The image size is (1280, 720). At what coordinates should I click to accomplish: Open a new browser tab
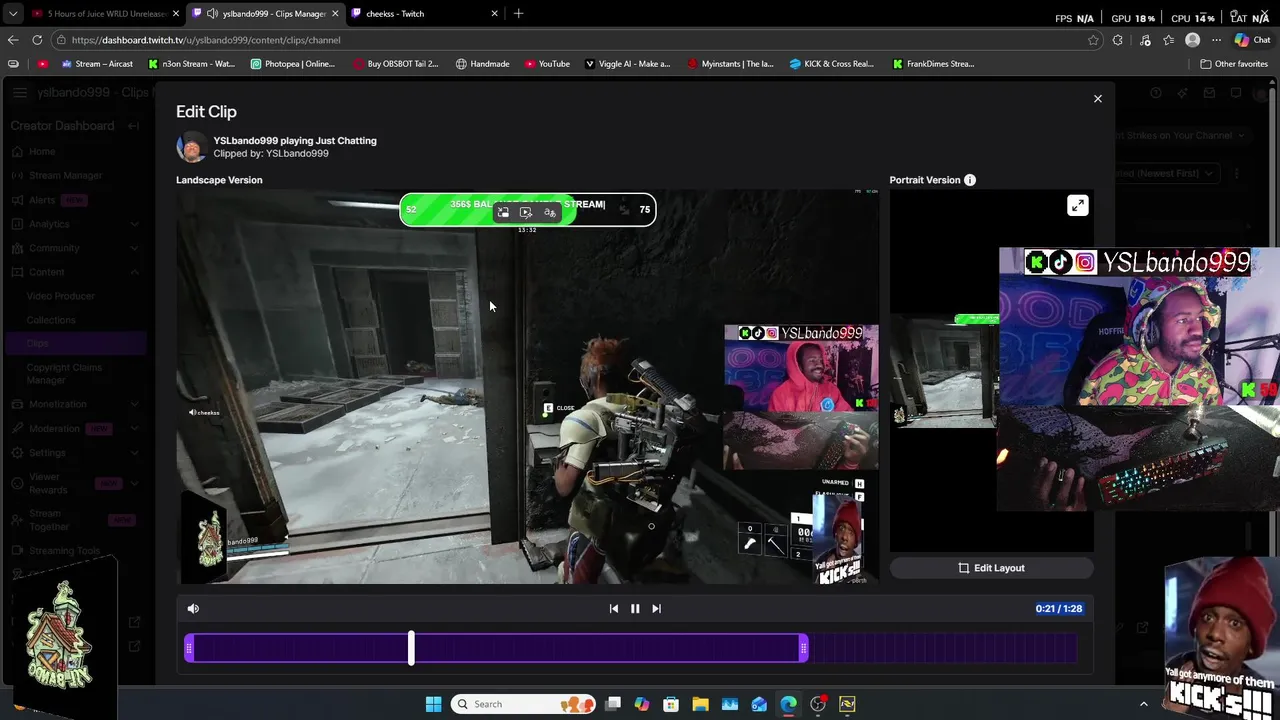(518, 14)
